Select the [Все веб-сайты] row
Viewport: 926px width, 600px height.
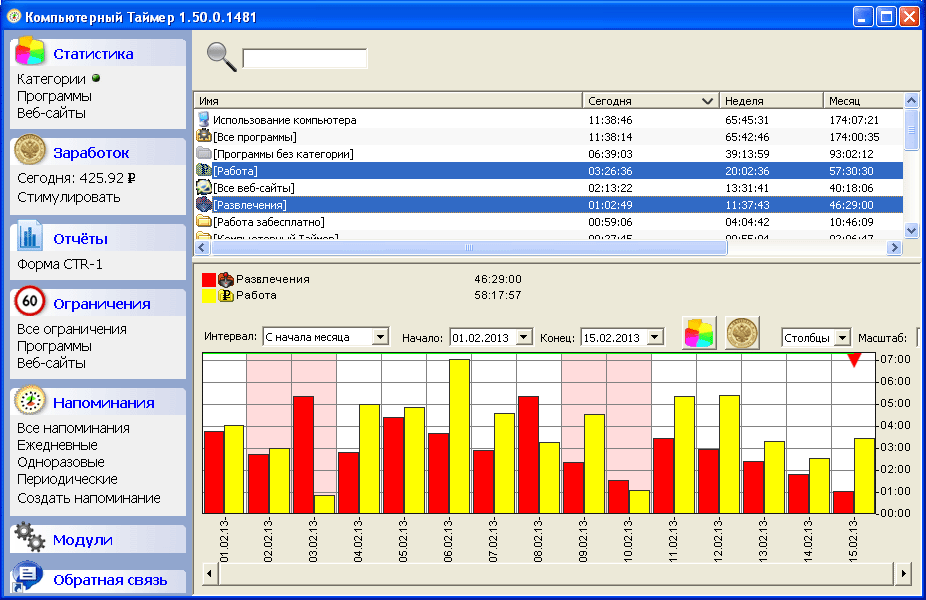pyautogui.click(x=254, y=188)
